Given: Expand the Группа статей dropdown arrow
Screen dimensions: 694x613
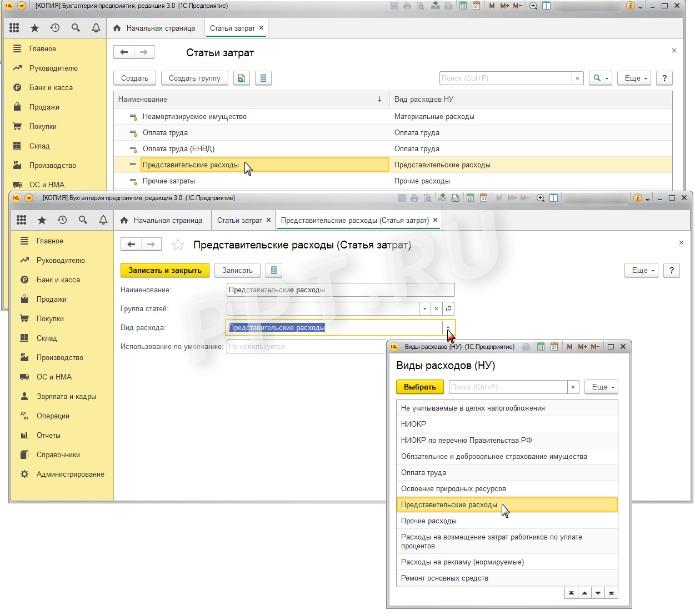Looking at the screenshot, I should [x=423, y=308].
